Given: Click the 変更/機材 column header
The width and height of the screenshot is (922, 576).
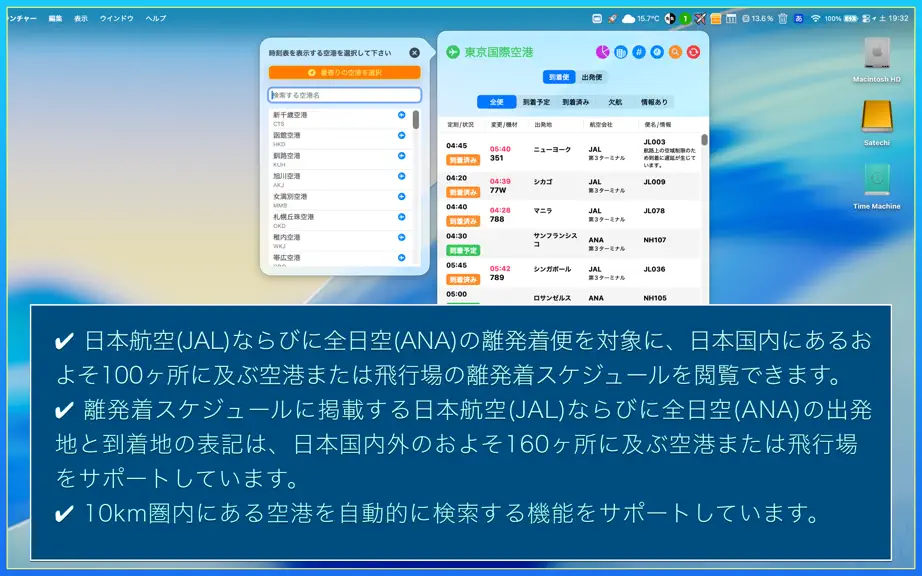Looking at the screenshot, I should pos(504,125).
